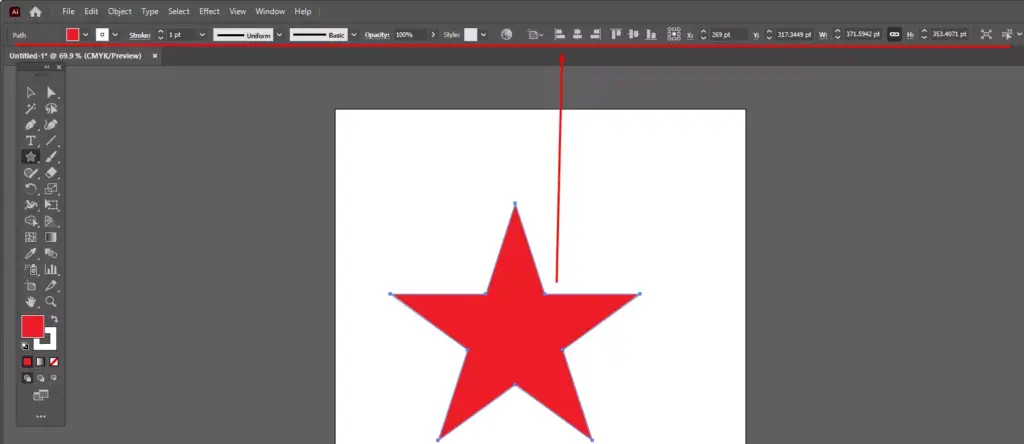Viewport: 1024px width, 444px height.
Task: Open graphic Style dropdown
Action: [484, 35]
